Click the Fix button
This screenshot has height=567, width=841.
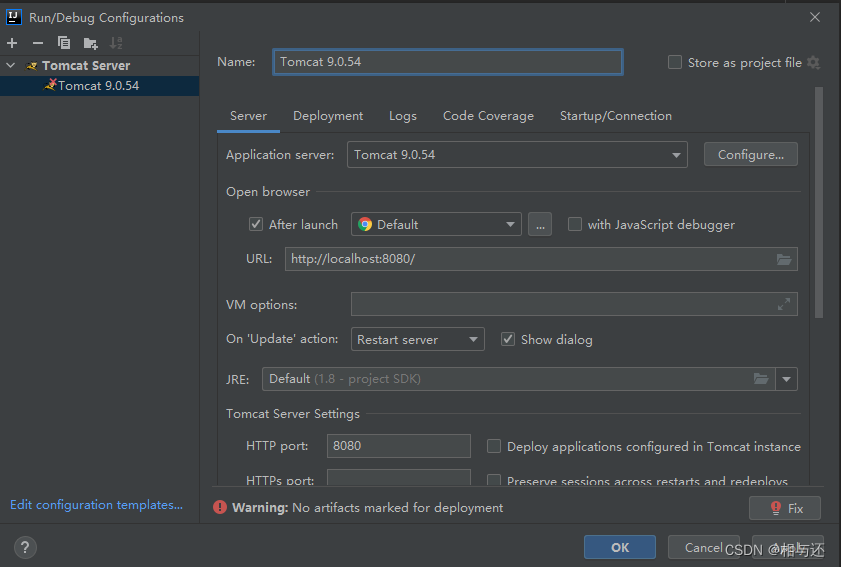785,508
